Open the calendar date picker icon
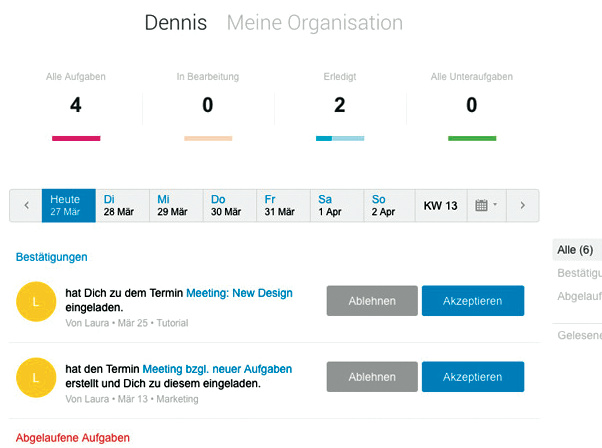This screenshot has width=602, height=448. click(x=485, y=206)
